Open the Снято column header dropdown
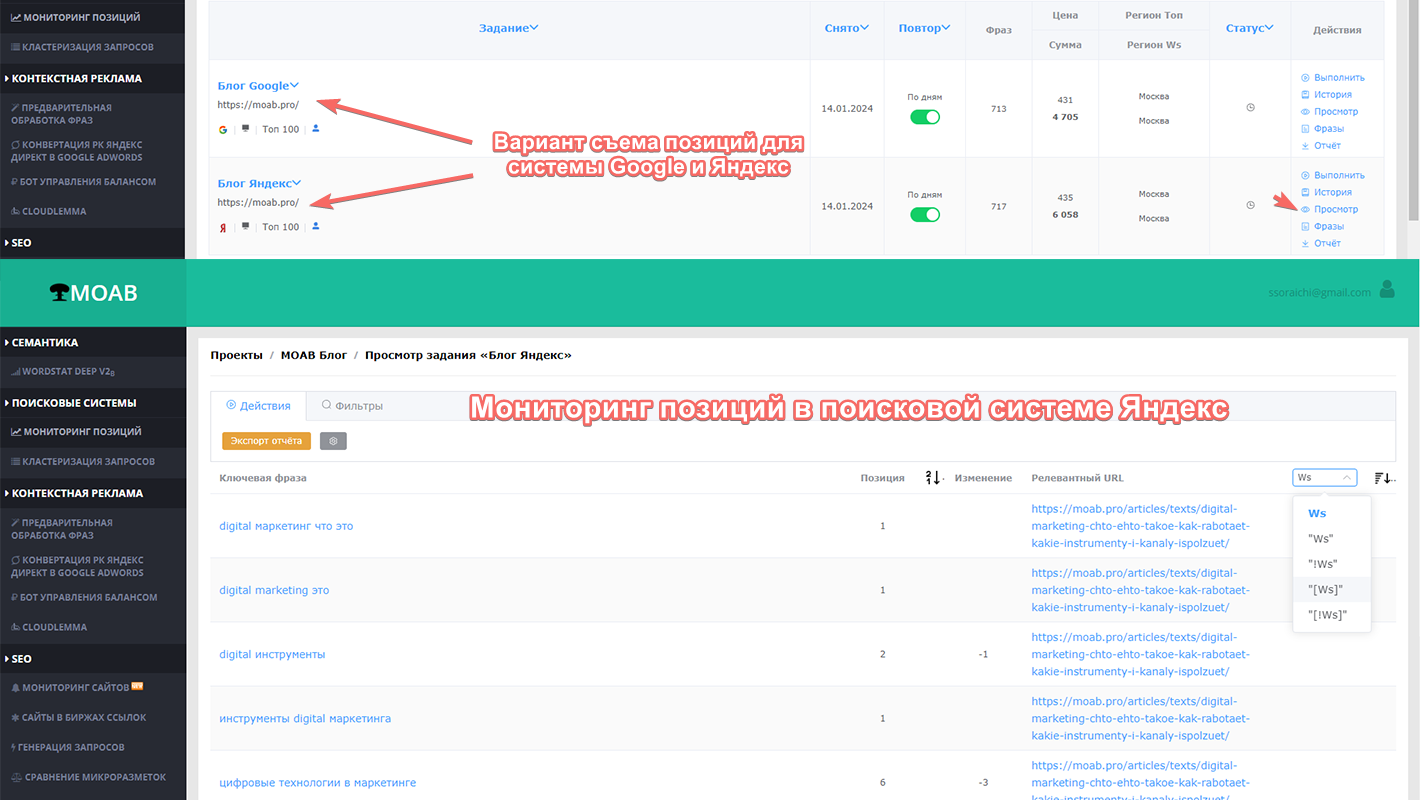This screenshot has width=1420, height=800. 847,28
